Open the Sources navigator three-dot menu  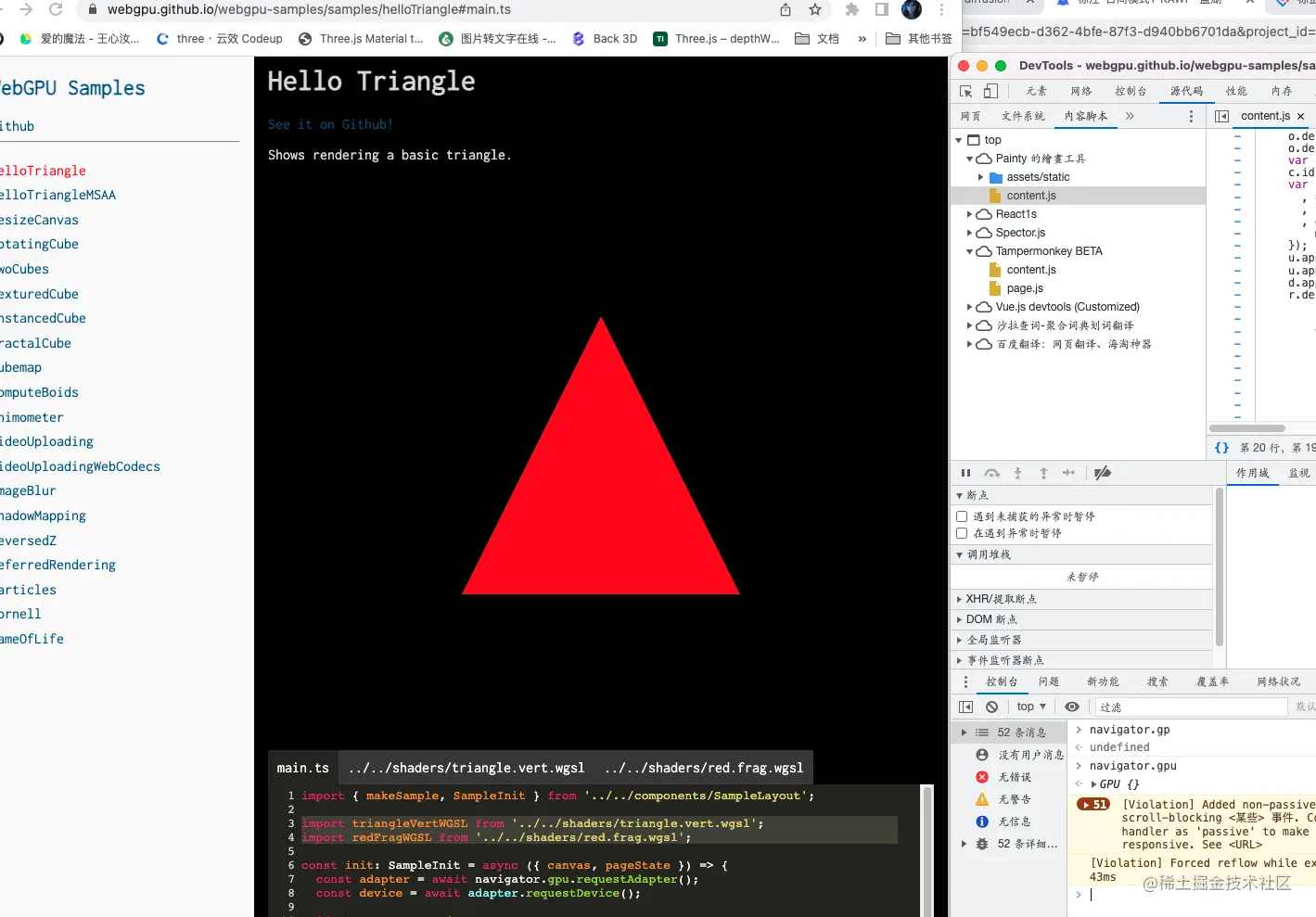click(1191, 116)
